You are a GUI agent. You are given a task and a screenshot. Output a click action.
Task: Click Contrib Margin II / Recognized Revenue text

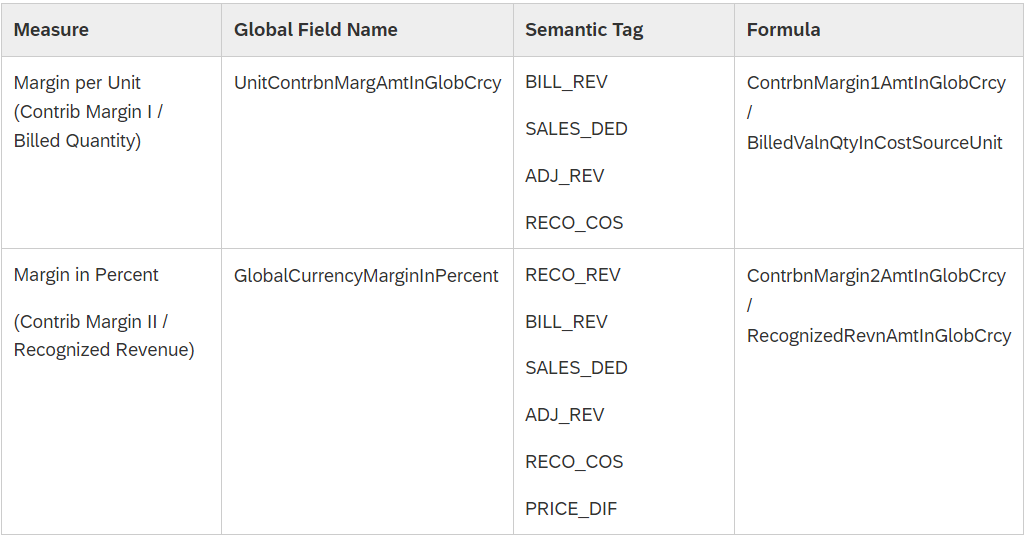tap(104, 336)
